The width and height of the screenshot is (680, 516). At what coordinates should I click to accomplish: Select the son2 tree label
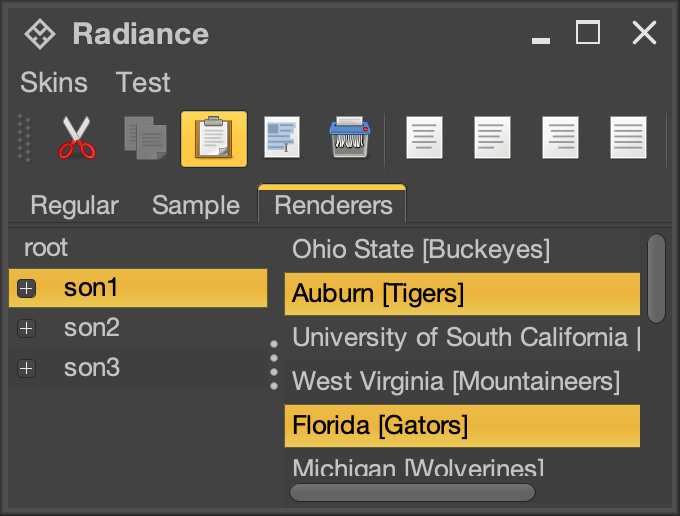pos(92,328)
